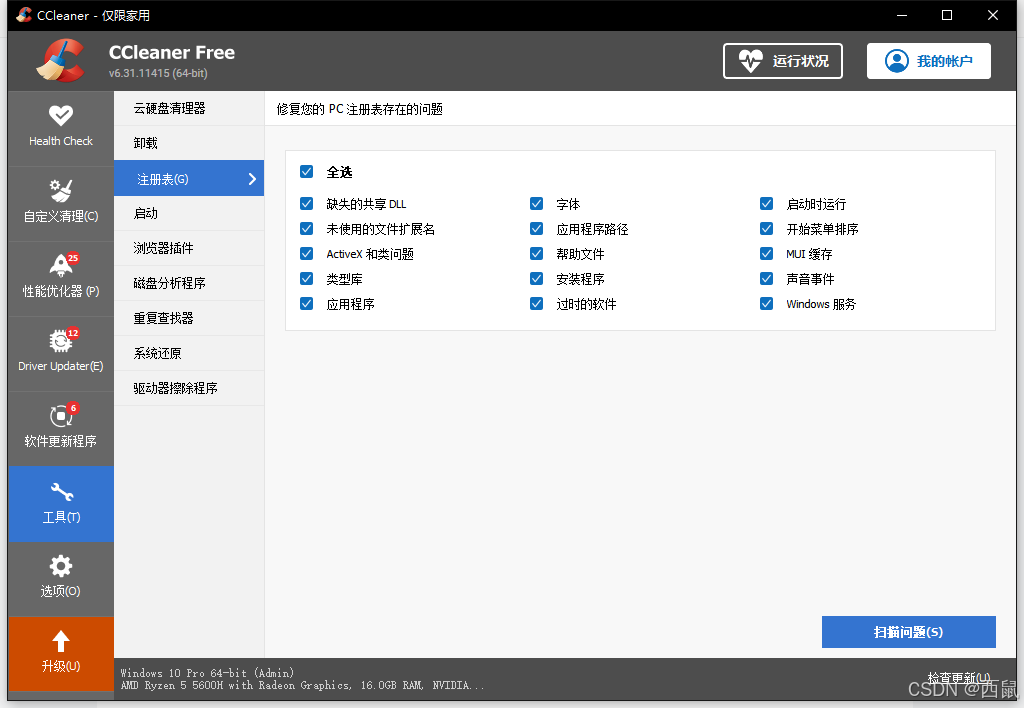Click 扫描问题(S) button

(908, 632)
